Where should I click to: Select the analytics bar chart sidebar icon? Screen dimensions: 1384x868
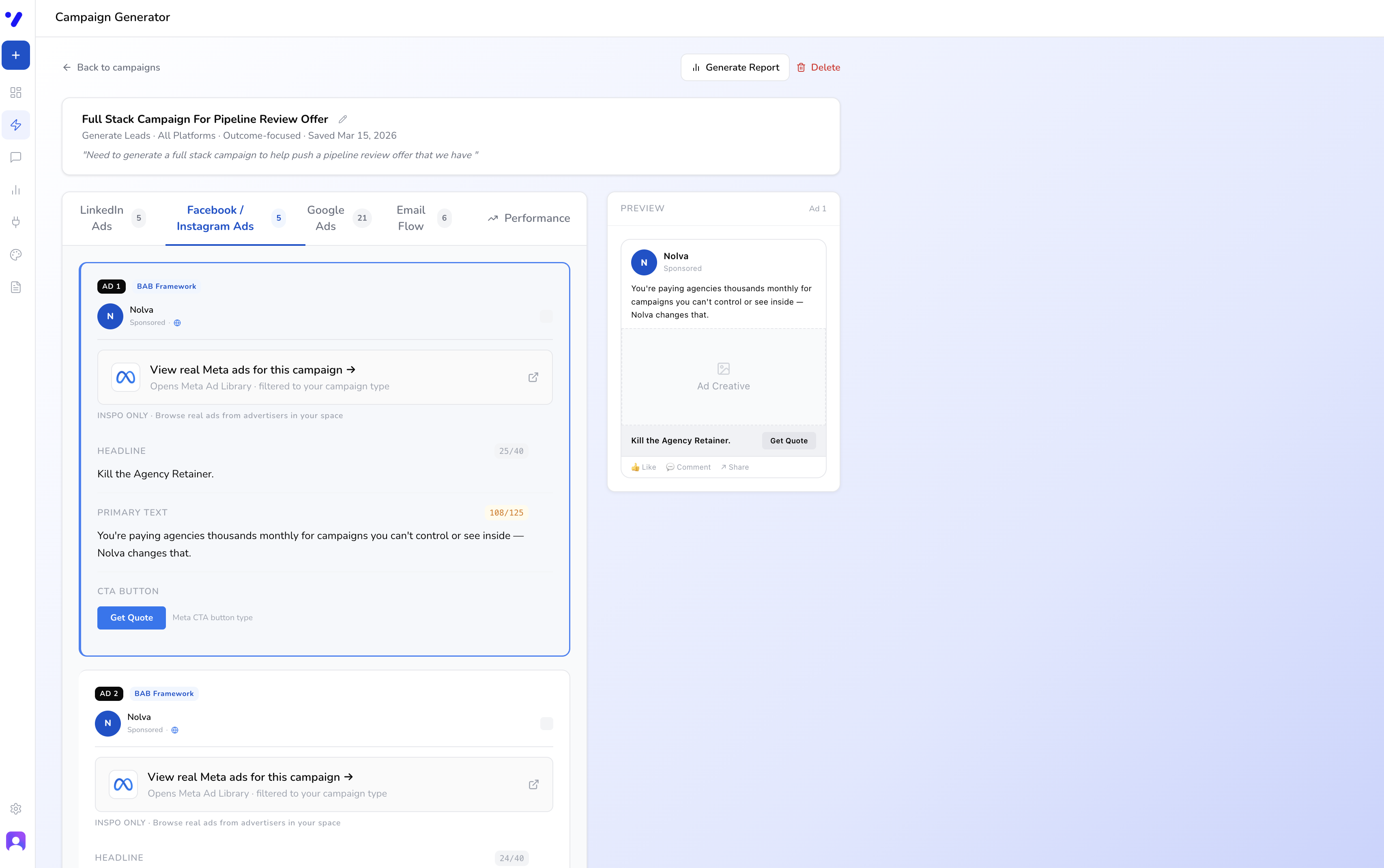click(15, 190)
